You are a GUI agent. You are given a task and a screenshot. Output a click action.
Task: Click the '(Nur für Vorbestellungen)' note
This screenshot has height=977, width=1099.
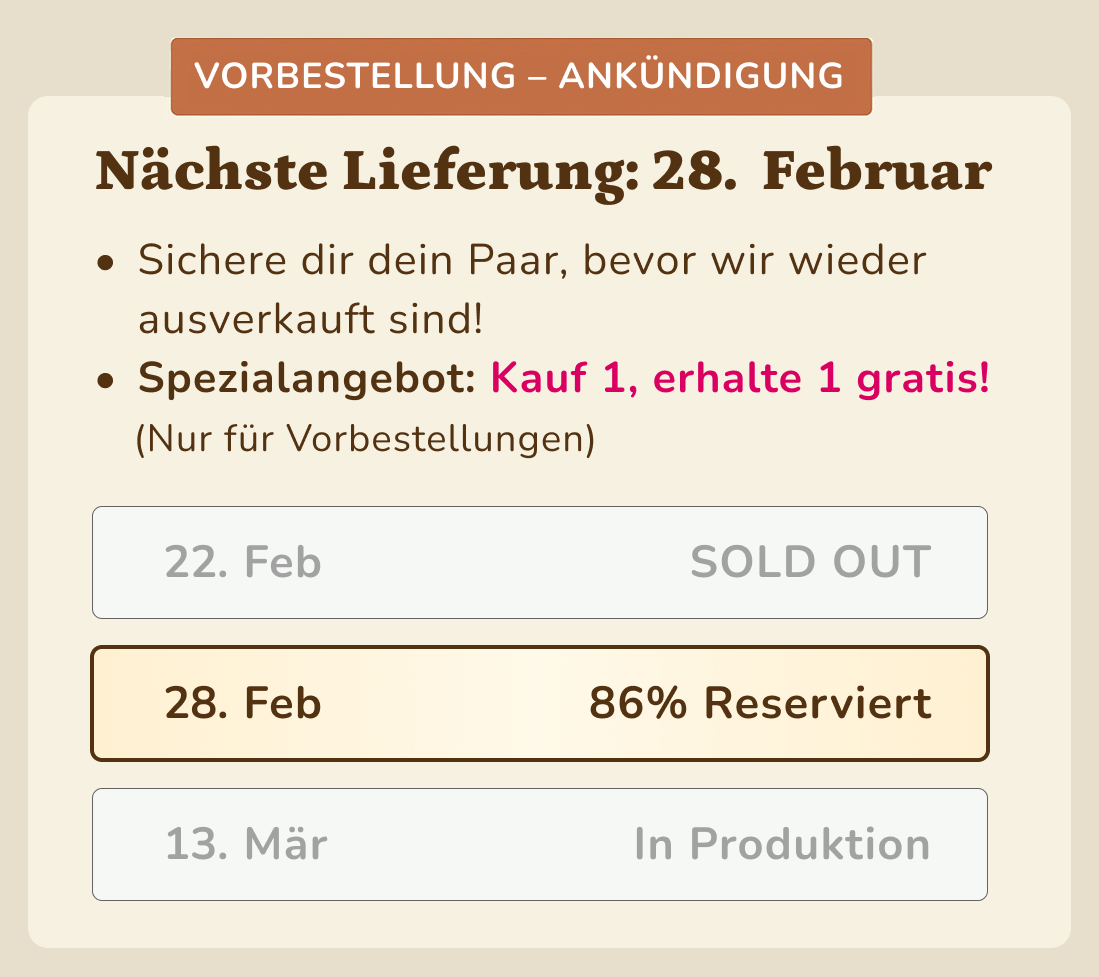click(x=365, y=439)
